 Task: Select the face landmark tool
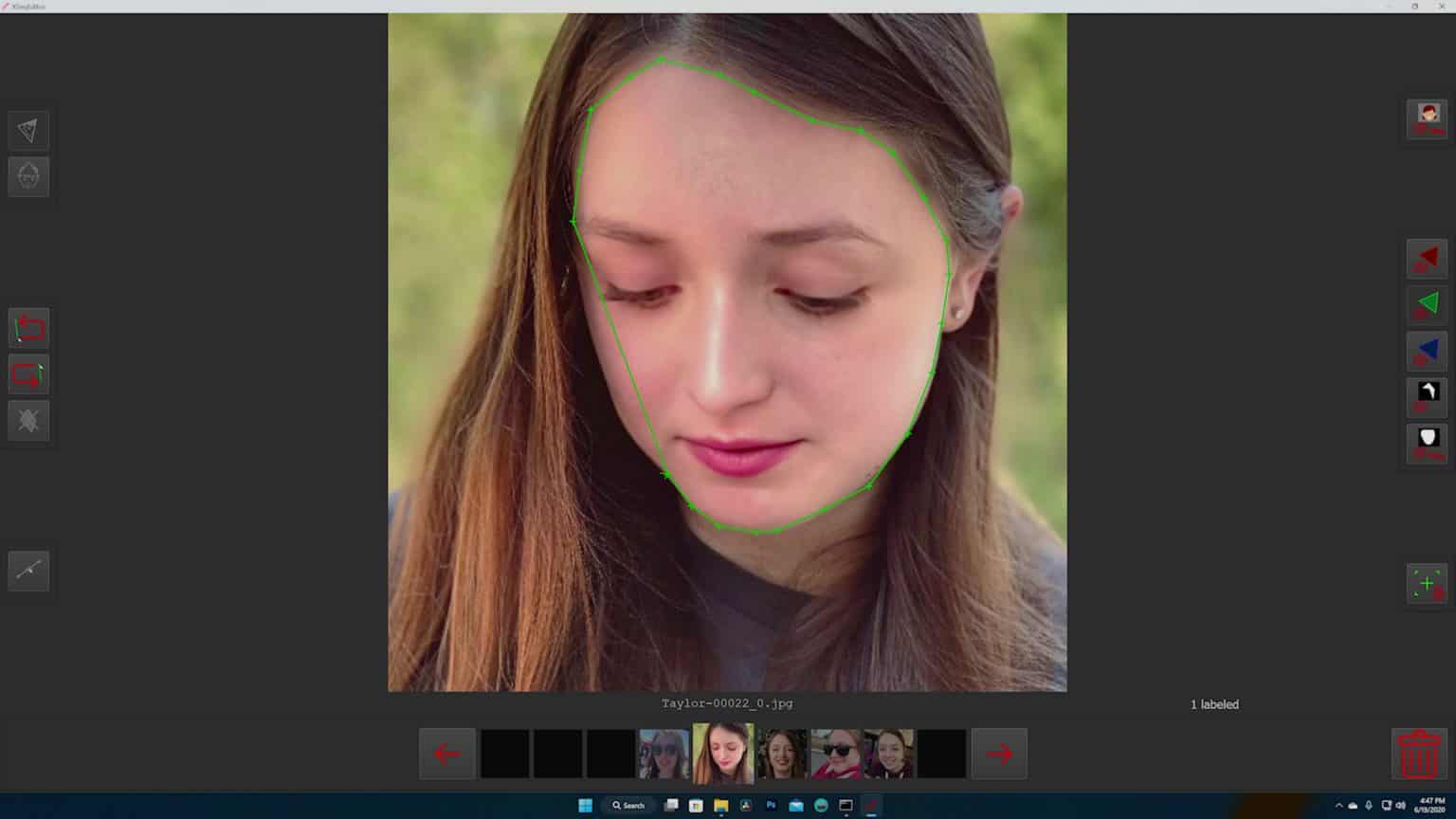coord(27,176)
